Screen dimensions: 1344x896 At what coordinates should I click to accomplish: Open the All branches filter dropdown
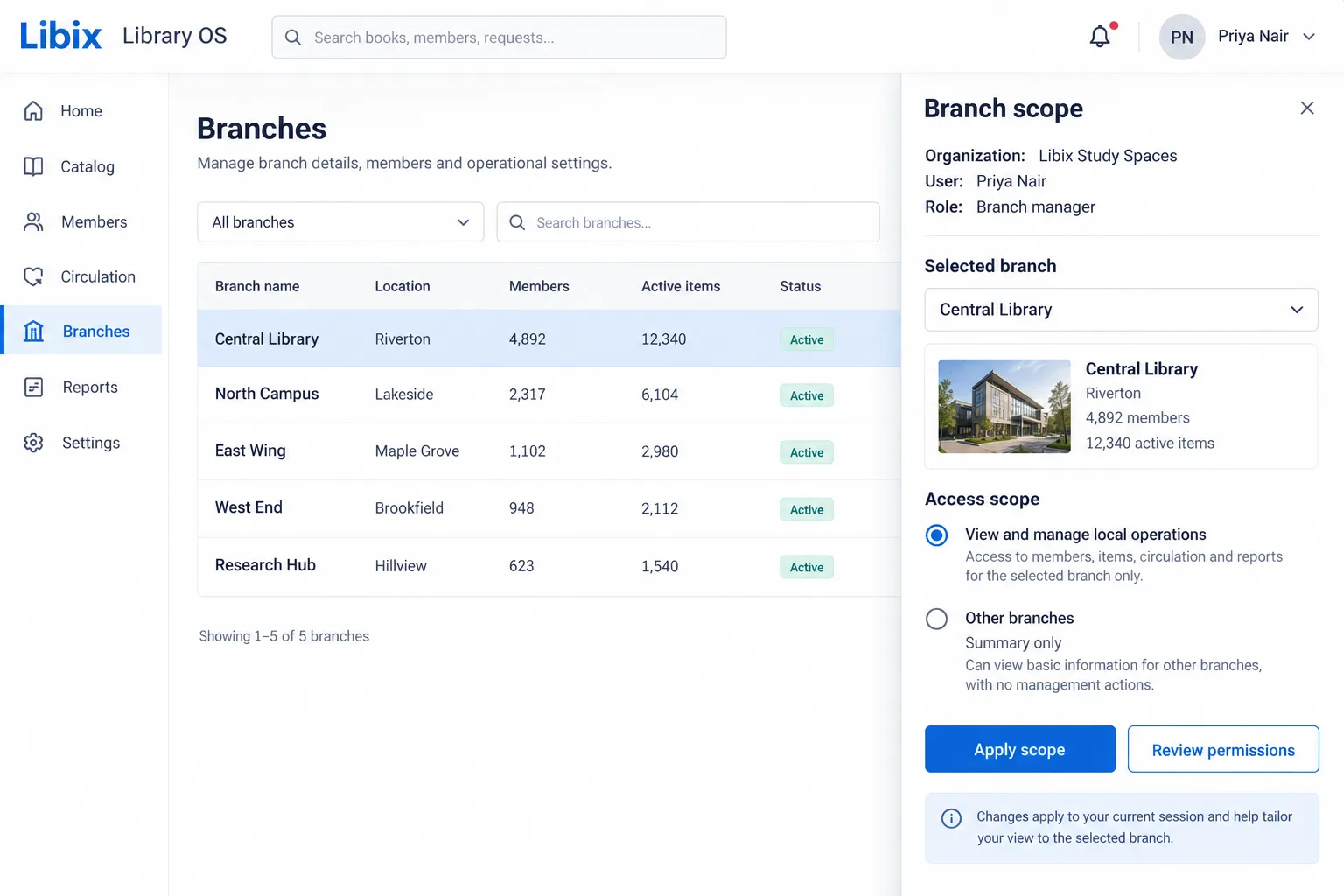[340, 222]
